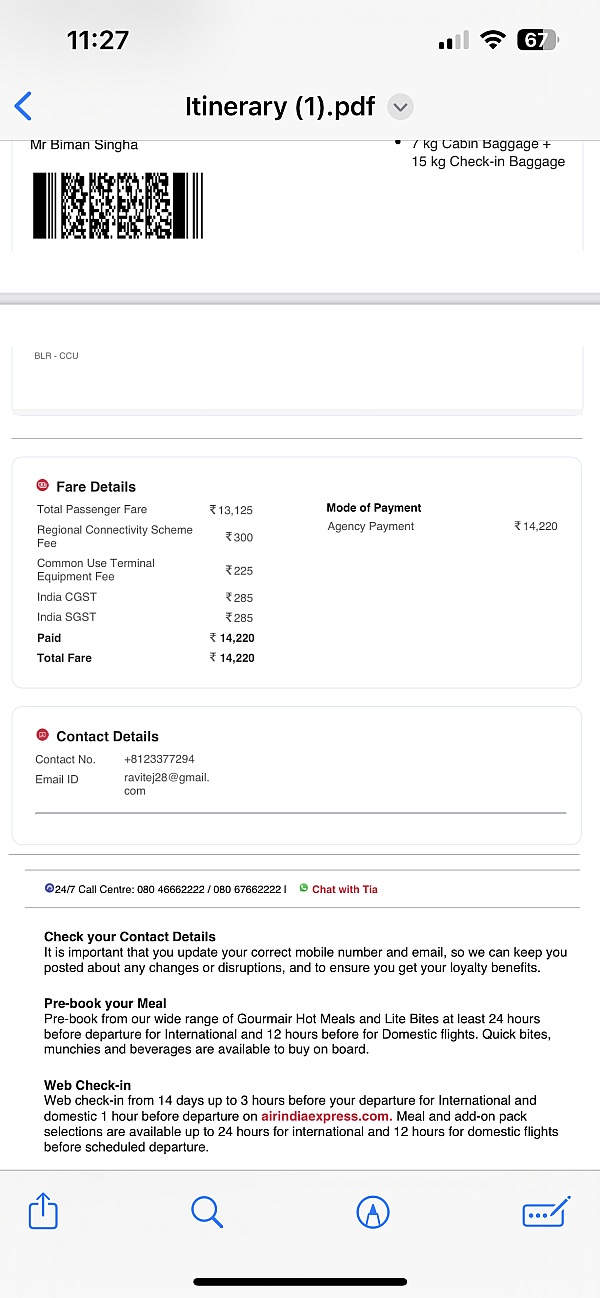Screen dimensions: 600x1298
Task: Tap the home indicator bar
Action: pos(300,1281)
